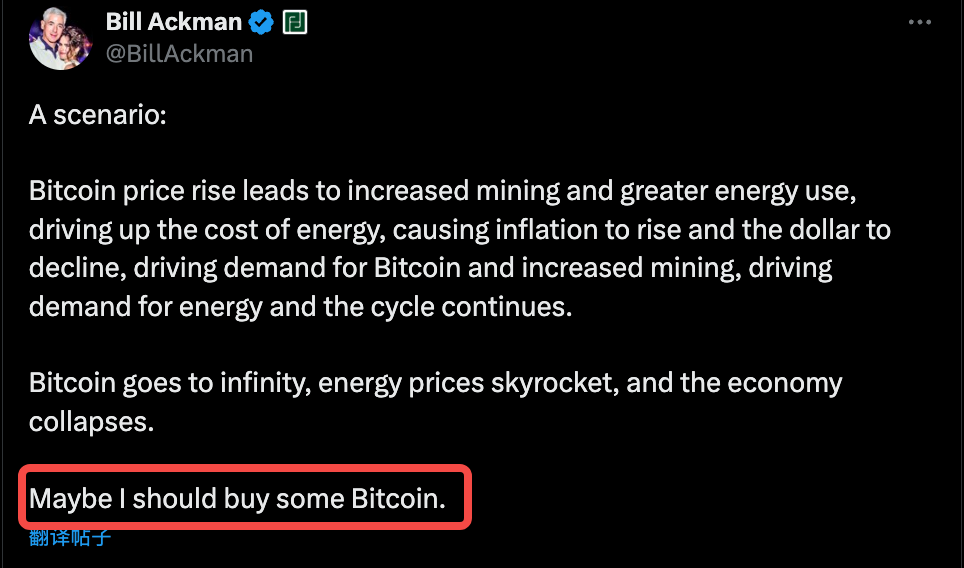Click the line starting "Bitcoin goes to infinity"
Screen dimensions: 964x568
[x=435, y=383]
